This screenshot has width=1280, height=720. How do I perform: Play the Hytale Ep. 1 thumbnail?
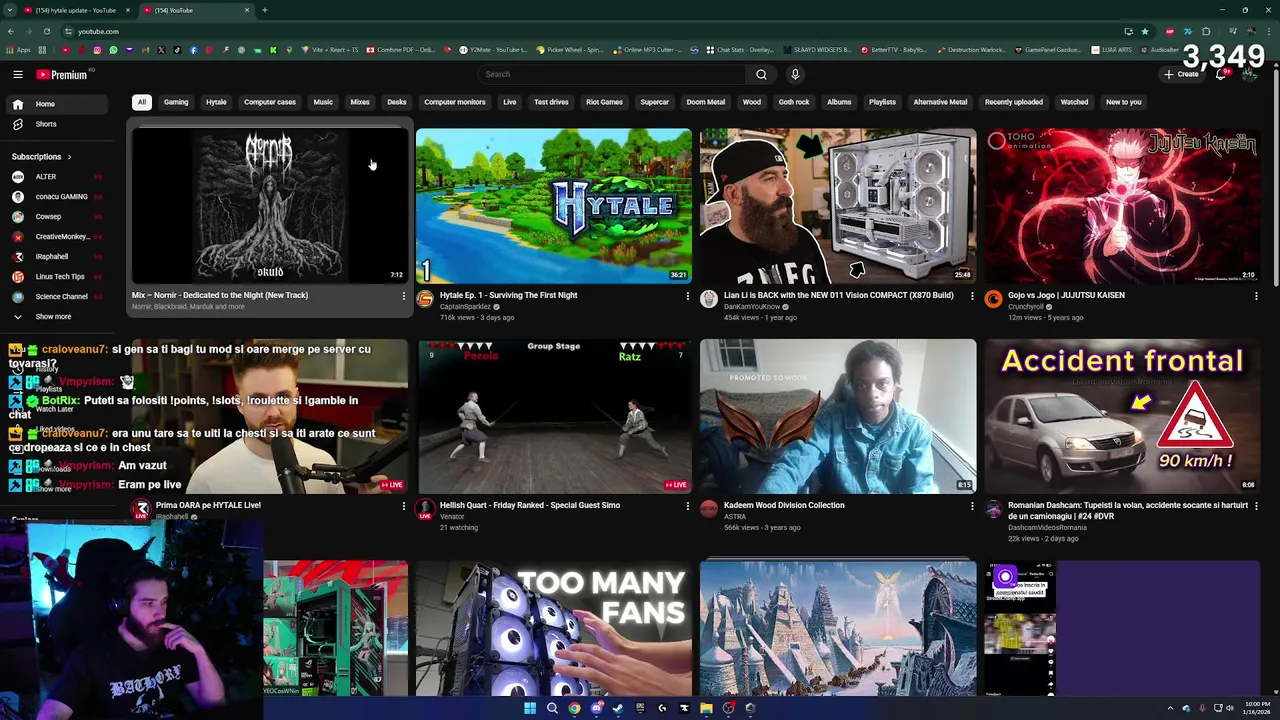tap(553, 206)
